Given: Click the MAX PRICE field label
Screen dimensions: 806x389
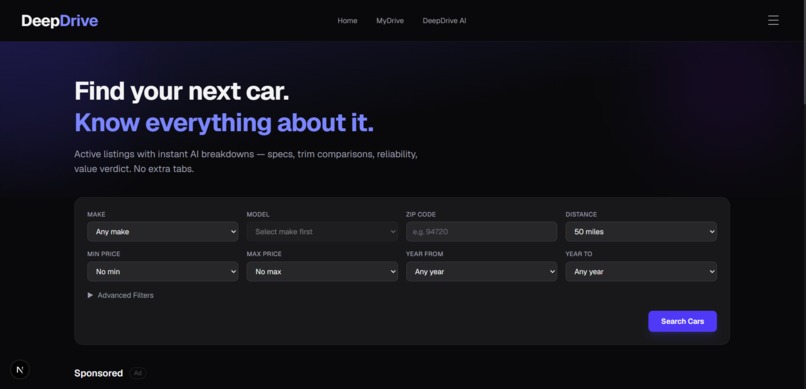Looking at the screenshot, I should coord(264,254).
